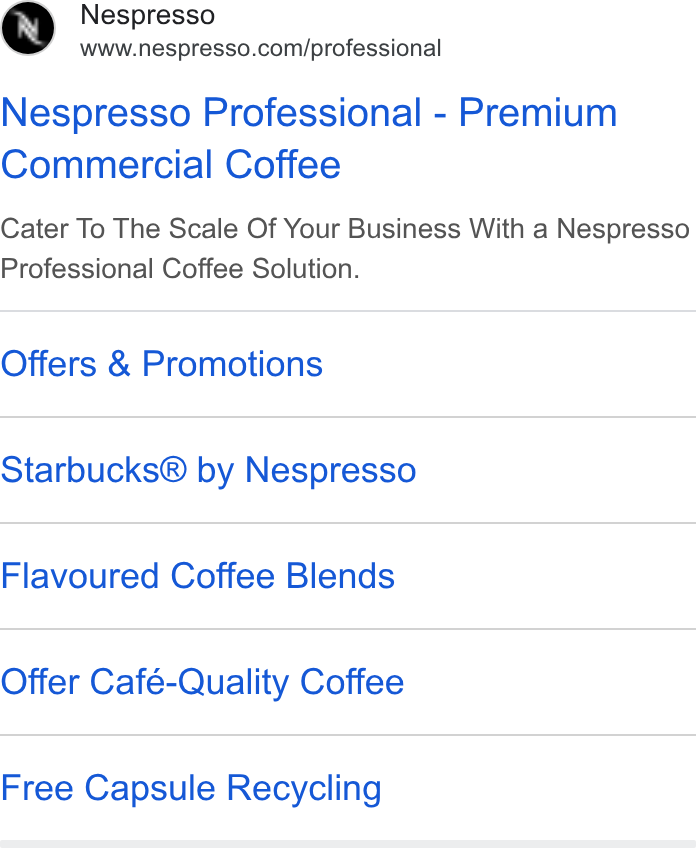The image size is (696, 848).
Task: Click the word Blends in the third sitelink
Action: (340, 575)
